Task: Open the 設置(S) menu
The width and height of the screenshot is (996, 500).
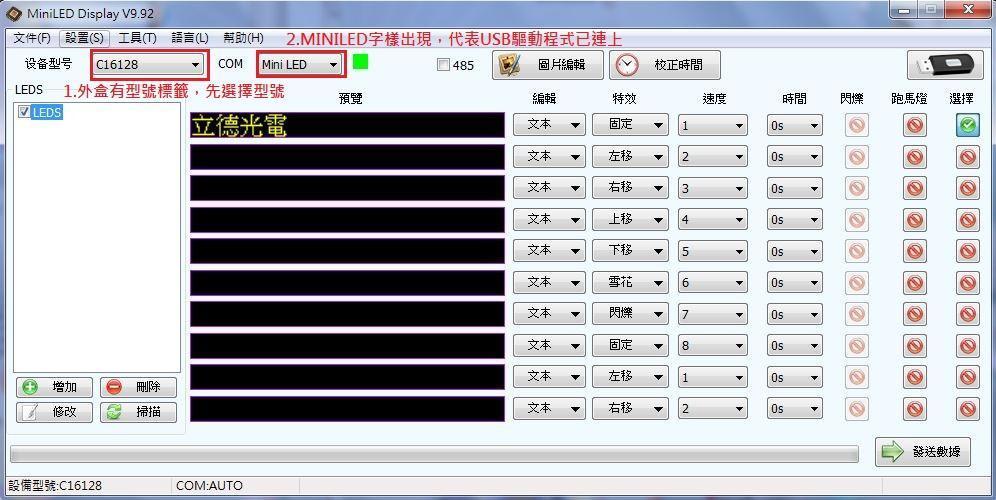Action: tap(84, 38)
